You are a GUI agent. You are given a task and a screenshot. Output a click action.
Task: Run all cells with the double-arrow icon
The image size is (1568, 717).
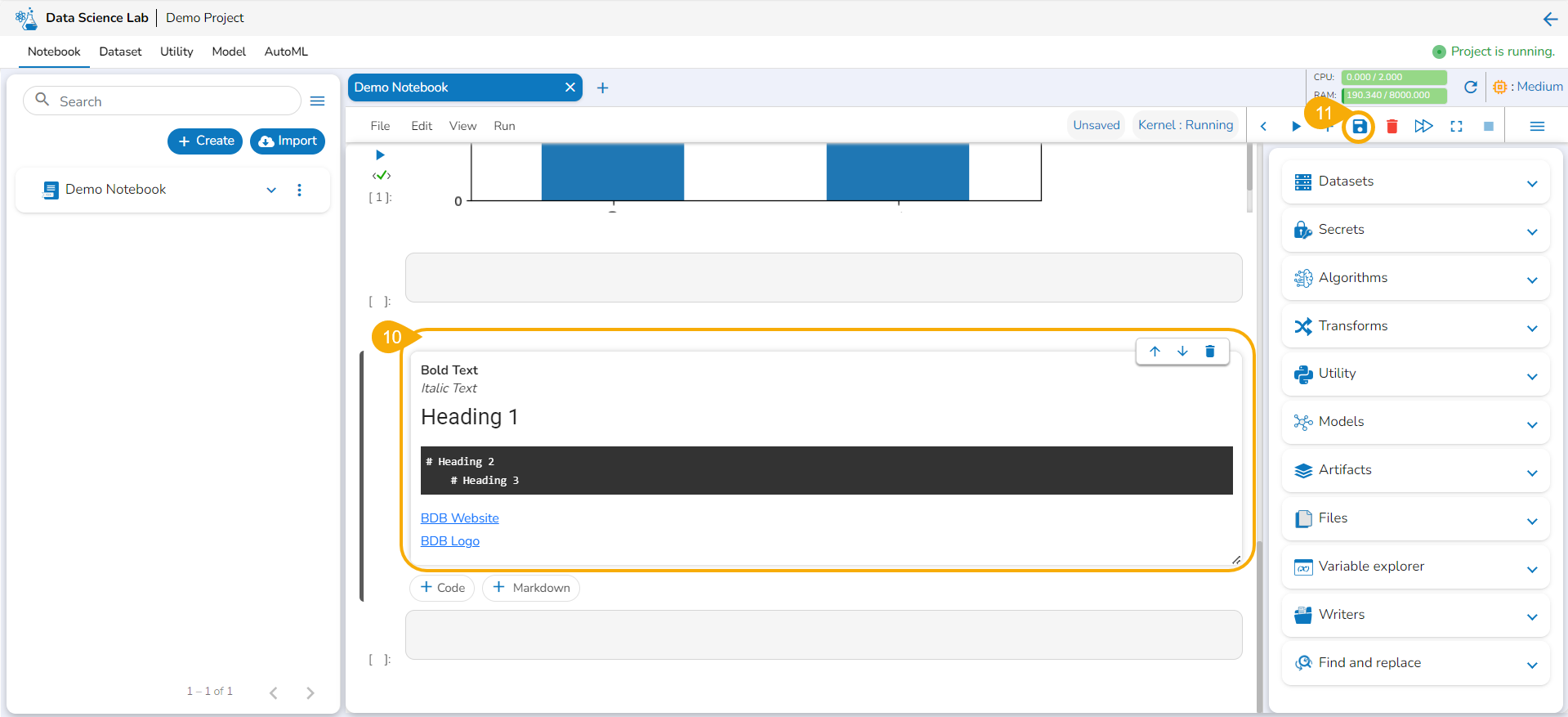pos(1423,127)
